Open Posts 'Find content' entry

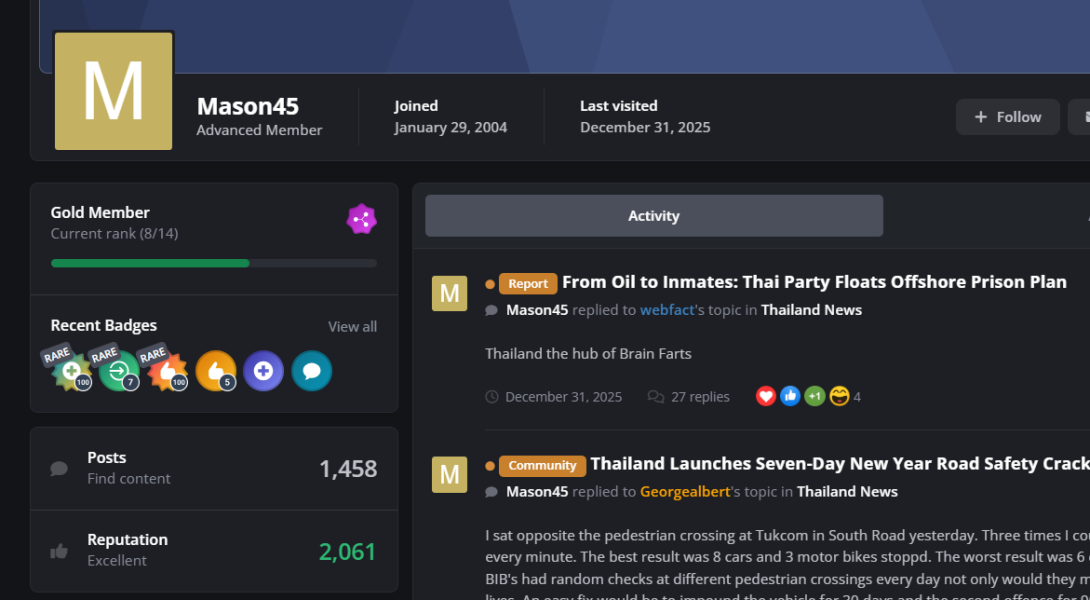point(128,479)
